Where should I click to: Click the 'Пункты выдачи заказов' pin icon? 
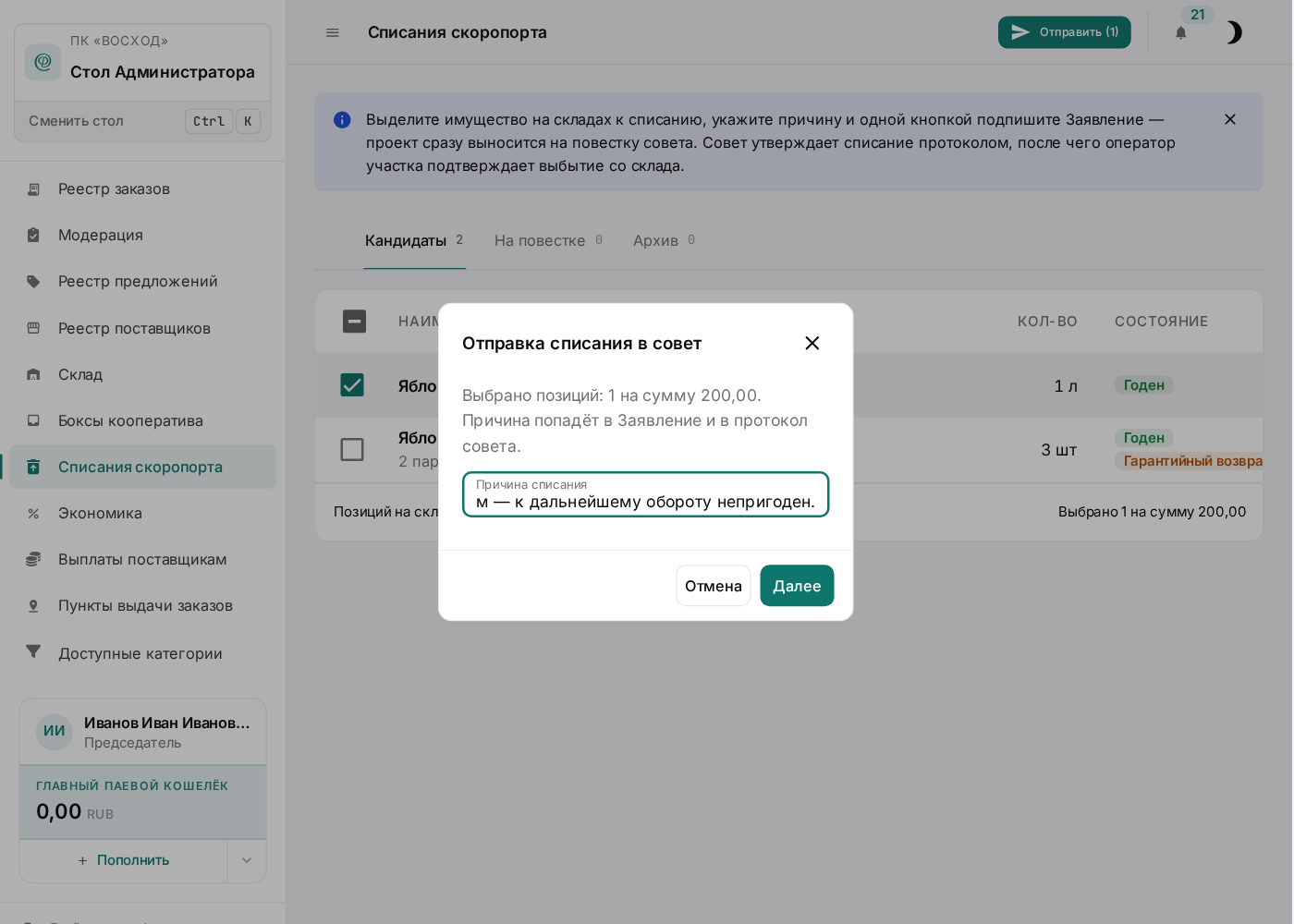click(x=33, y=605)
